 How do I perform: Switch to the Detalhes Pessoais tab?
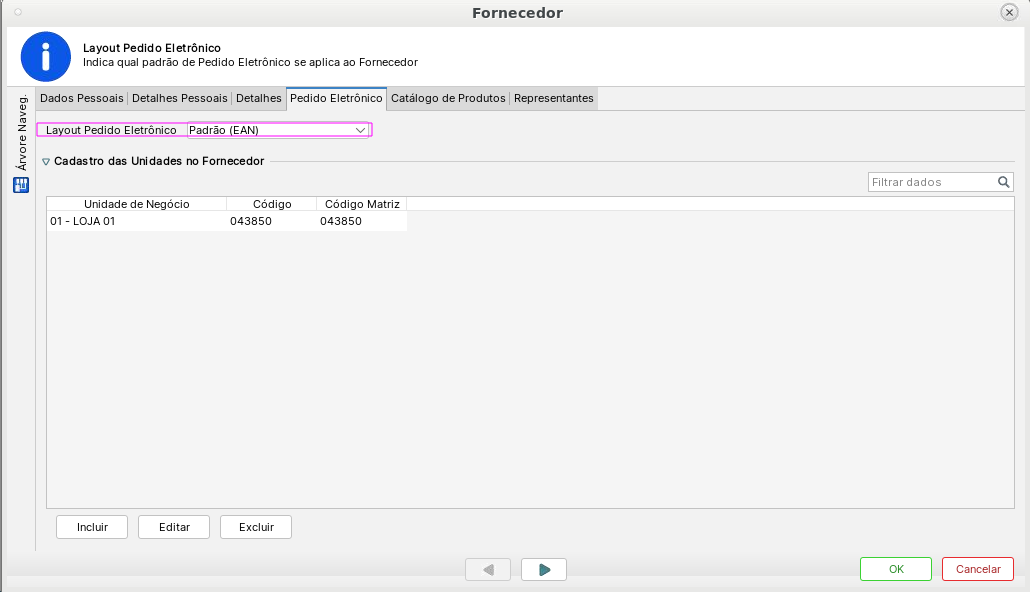point(179,98)
